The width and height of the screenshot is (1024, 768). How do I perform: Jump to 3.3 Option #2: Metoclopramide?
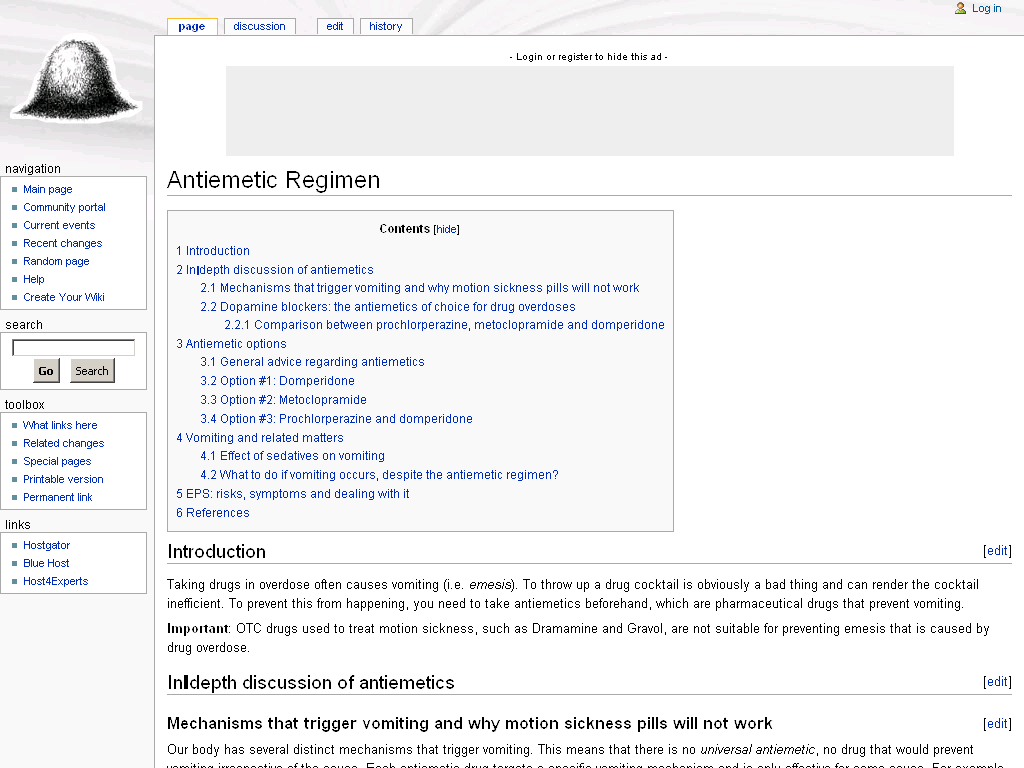[x=283, y=400]
